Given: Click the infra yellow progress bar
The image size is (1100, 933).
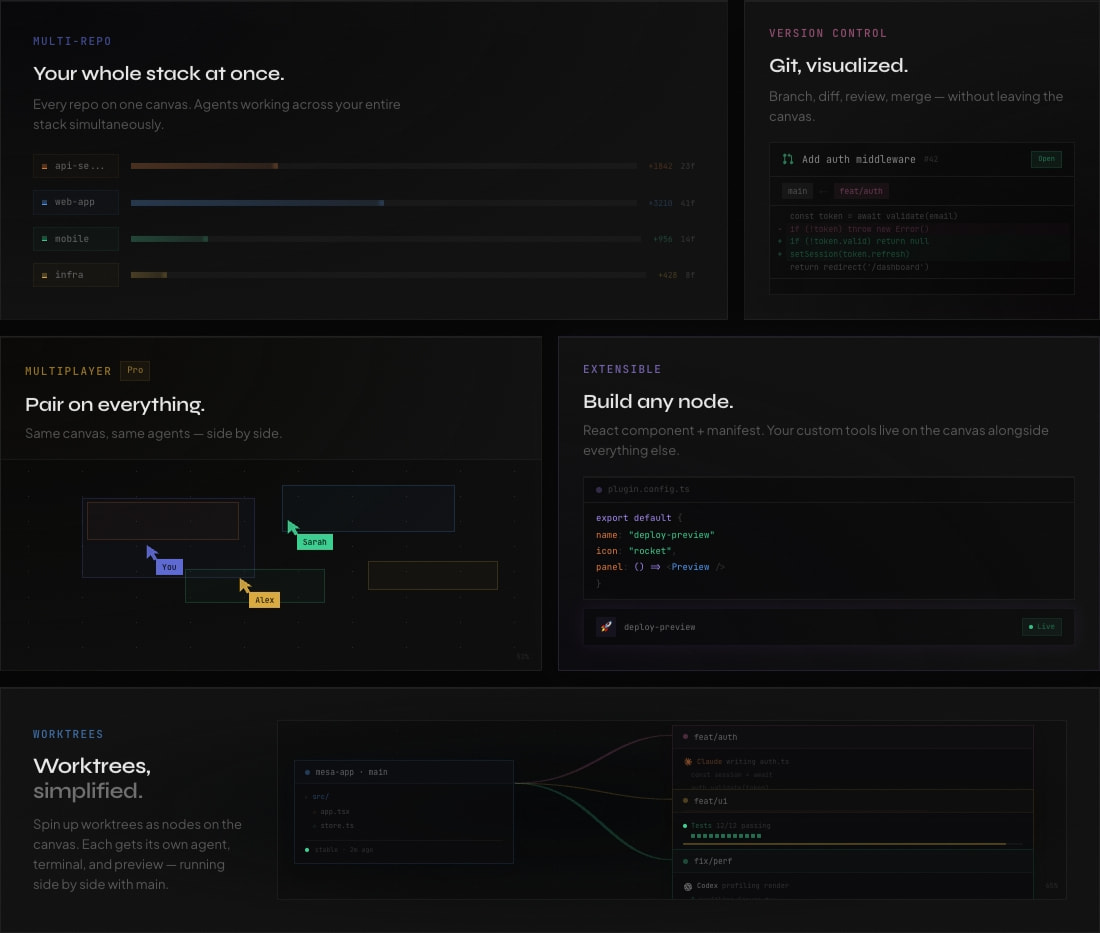Looking at the screenshot, I should click(x=149, y=275).
